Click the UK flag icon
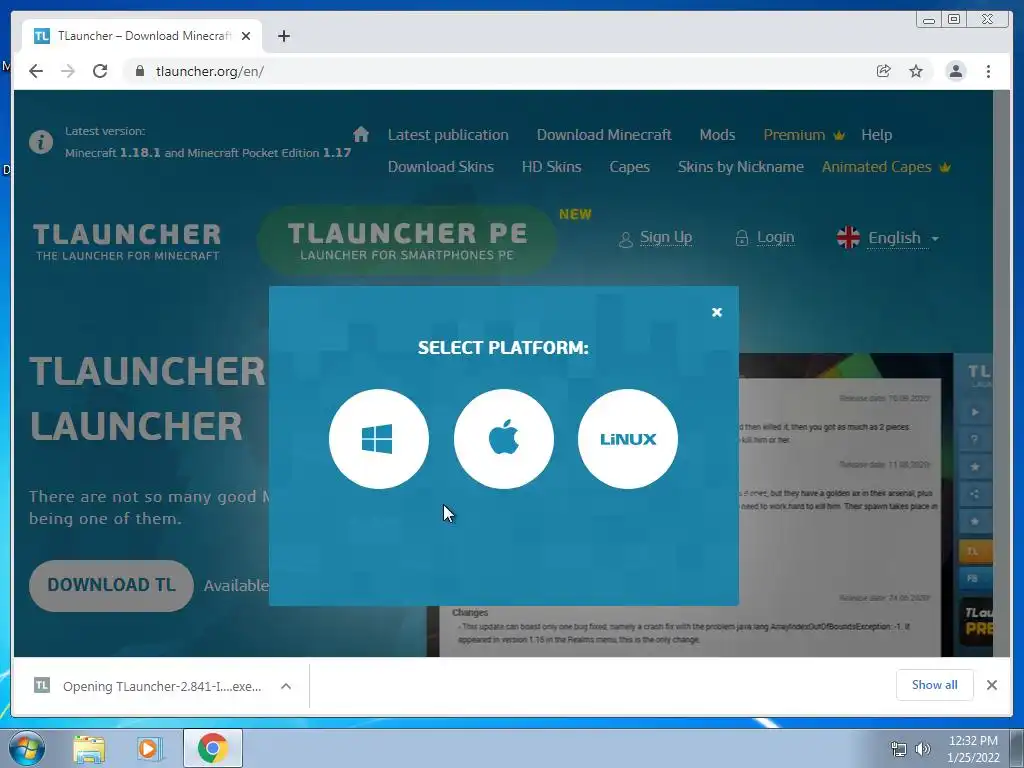The height and width of the screenshot is (768, 1024). pos(848,238)
